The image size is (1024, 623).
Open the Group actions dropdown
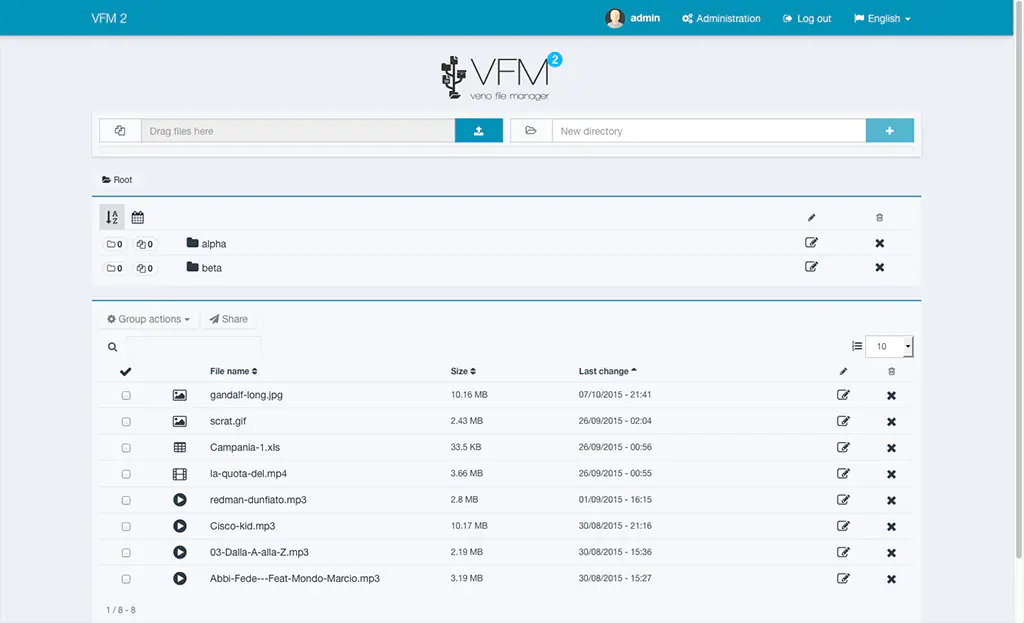(x=147, y=318)
